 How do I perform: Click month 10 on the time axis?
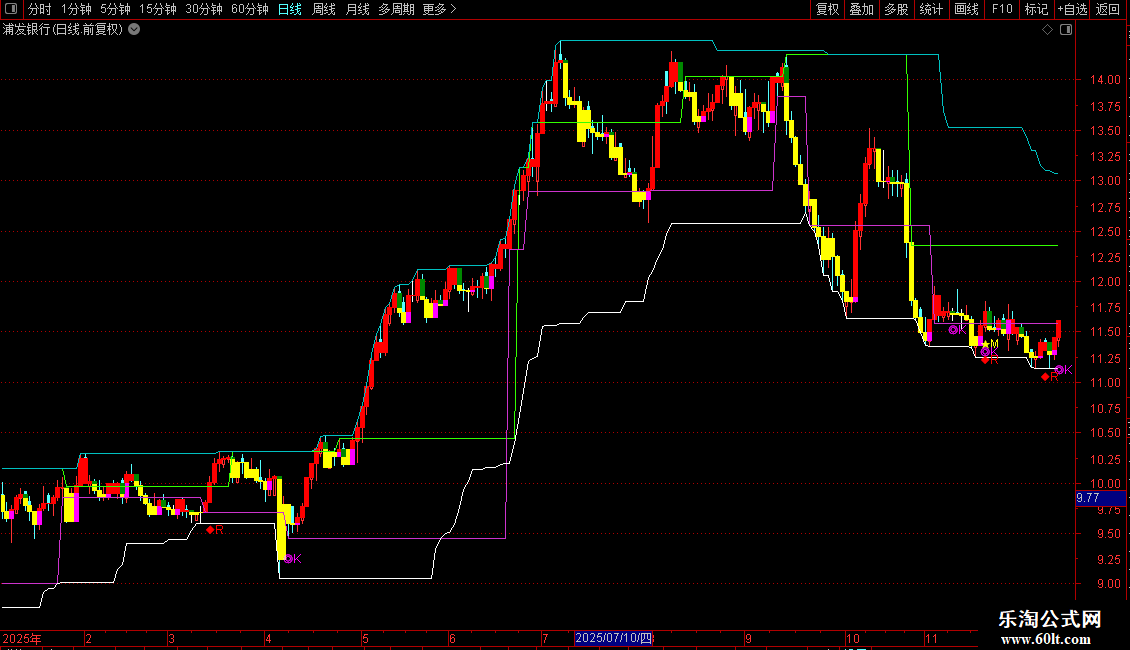click(853, 638)
